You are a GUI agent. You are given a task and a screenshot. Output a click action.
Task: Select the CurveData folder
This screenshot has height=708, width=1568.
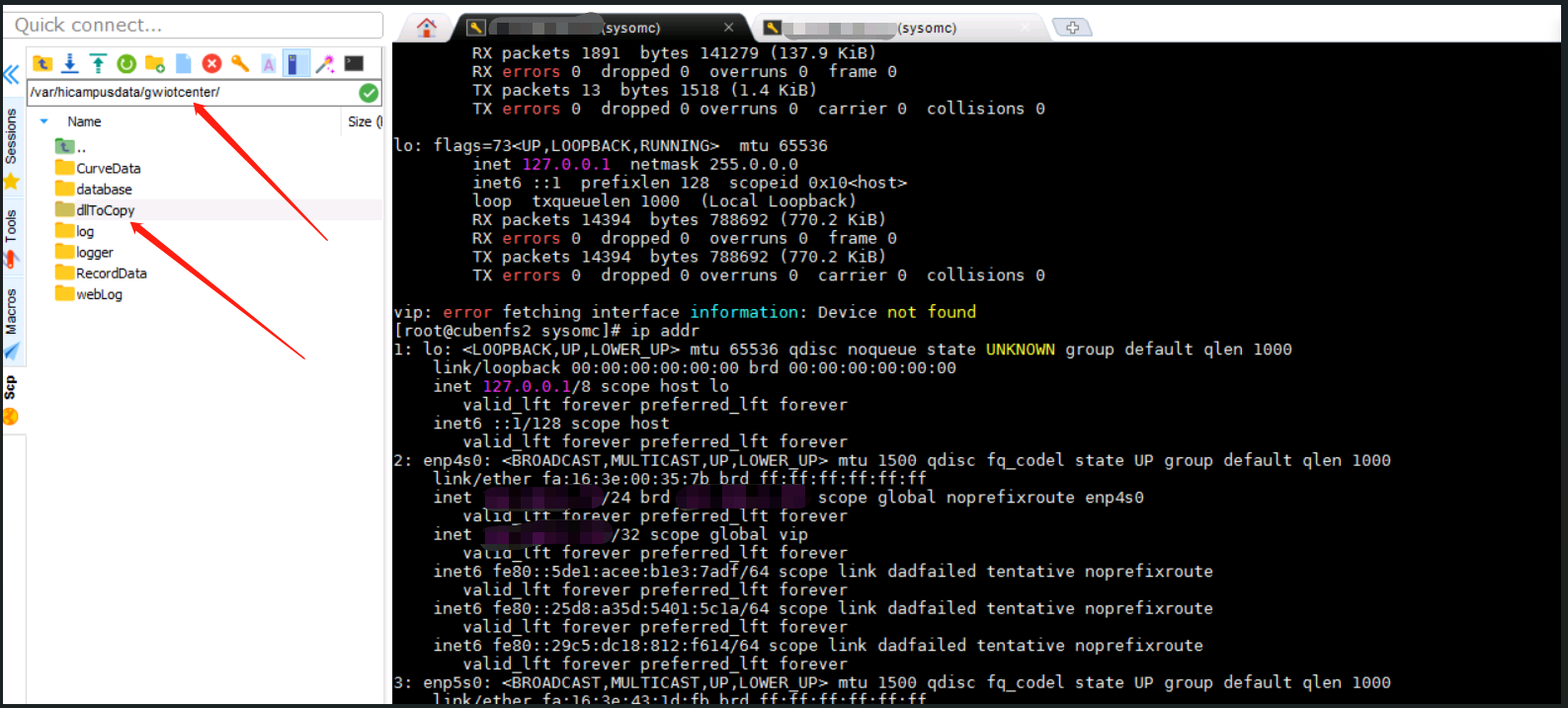coord(98,168)
